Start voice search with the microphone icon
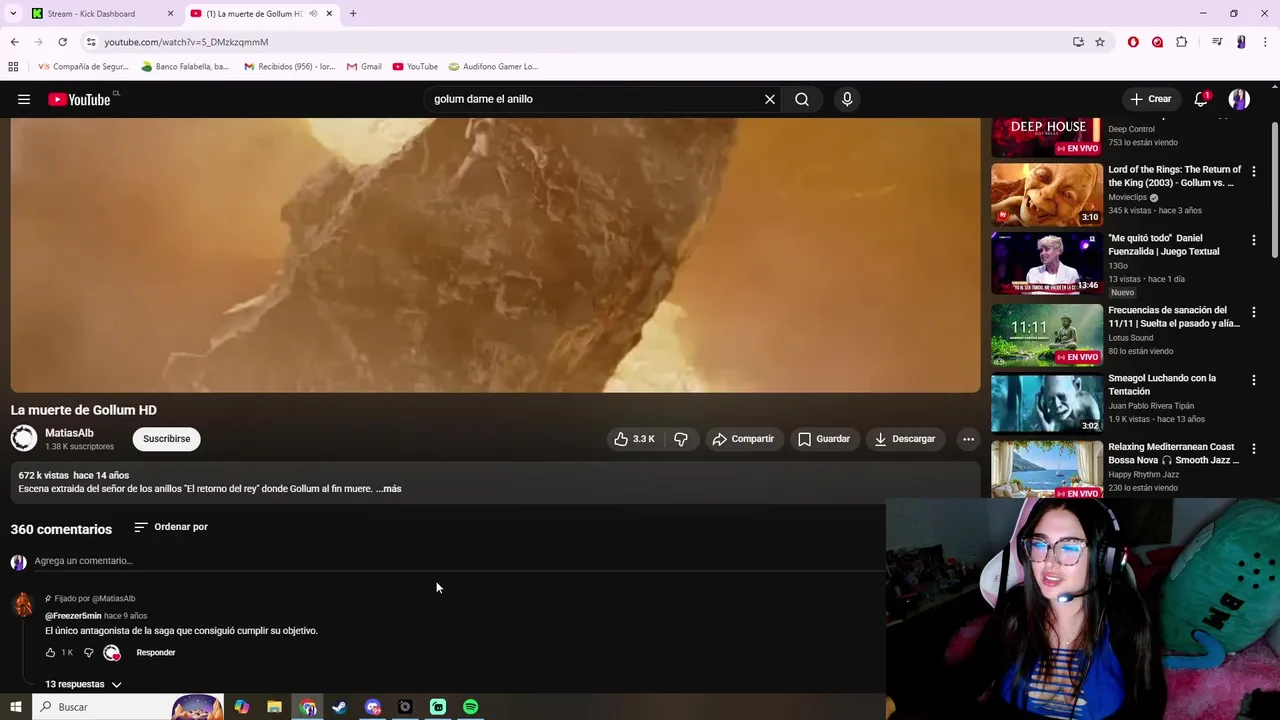Viewport: 1280px width, 720px height. point(847,99)
